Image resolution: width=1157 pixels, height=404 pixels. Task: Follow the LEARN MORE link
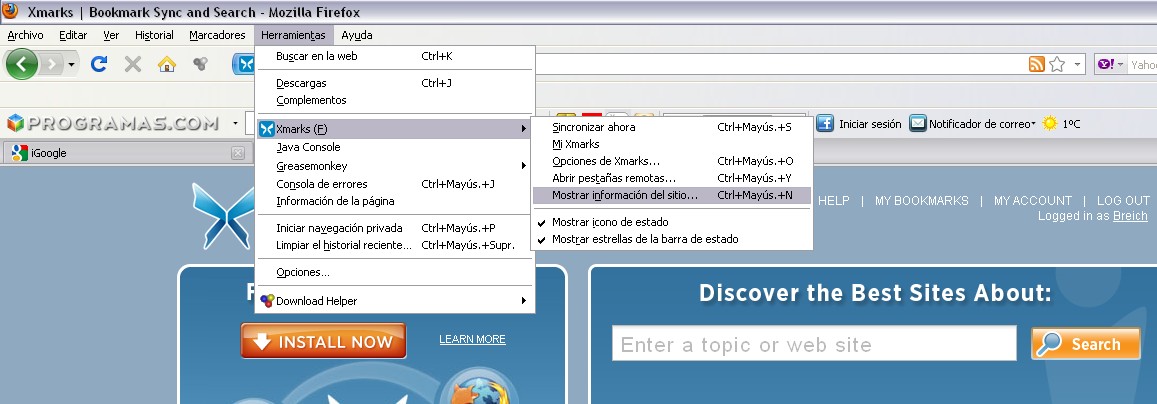click(x=472, y=339)
